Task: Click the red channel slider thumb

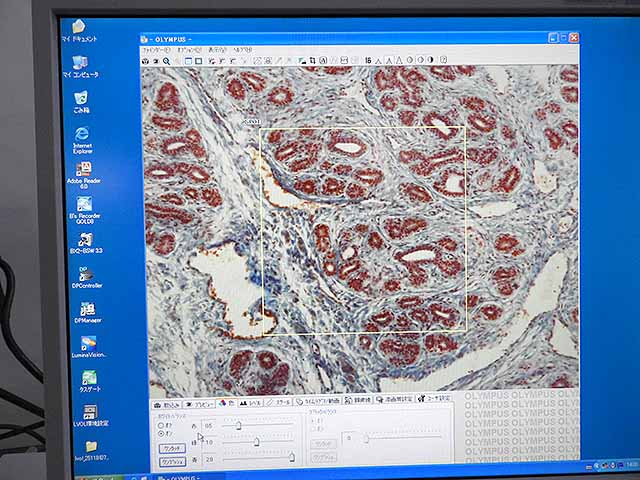Action: click(239, 426)
